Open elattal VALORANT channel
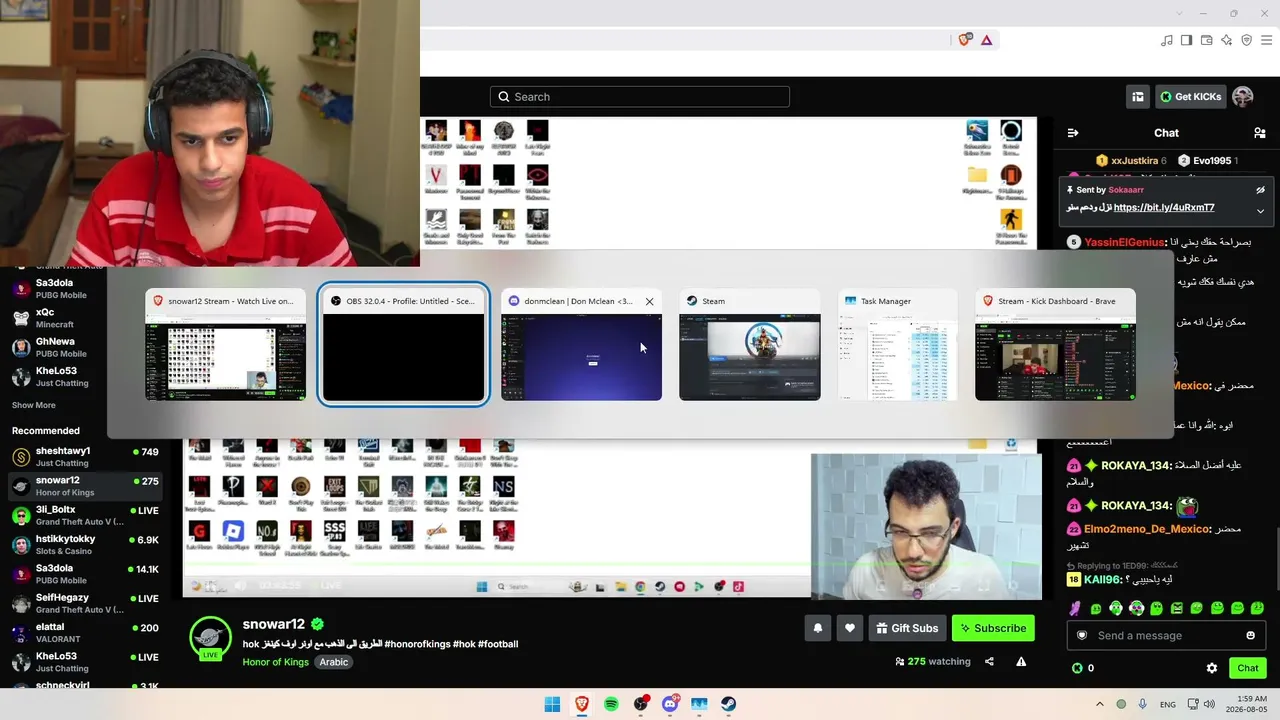 [84, 633]
